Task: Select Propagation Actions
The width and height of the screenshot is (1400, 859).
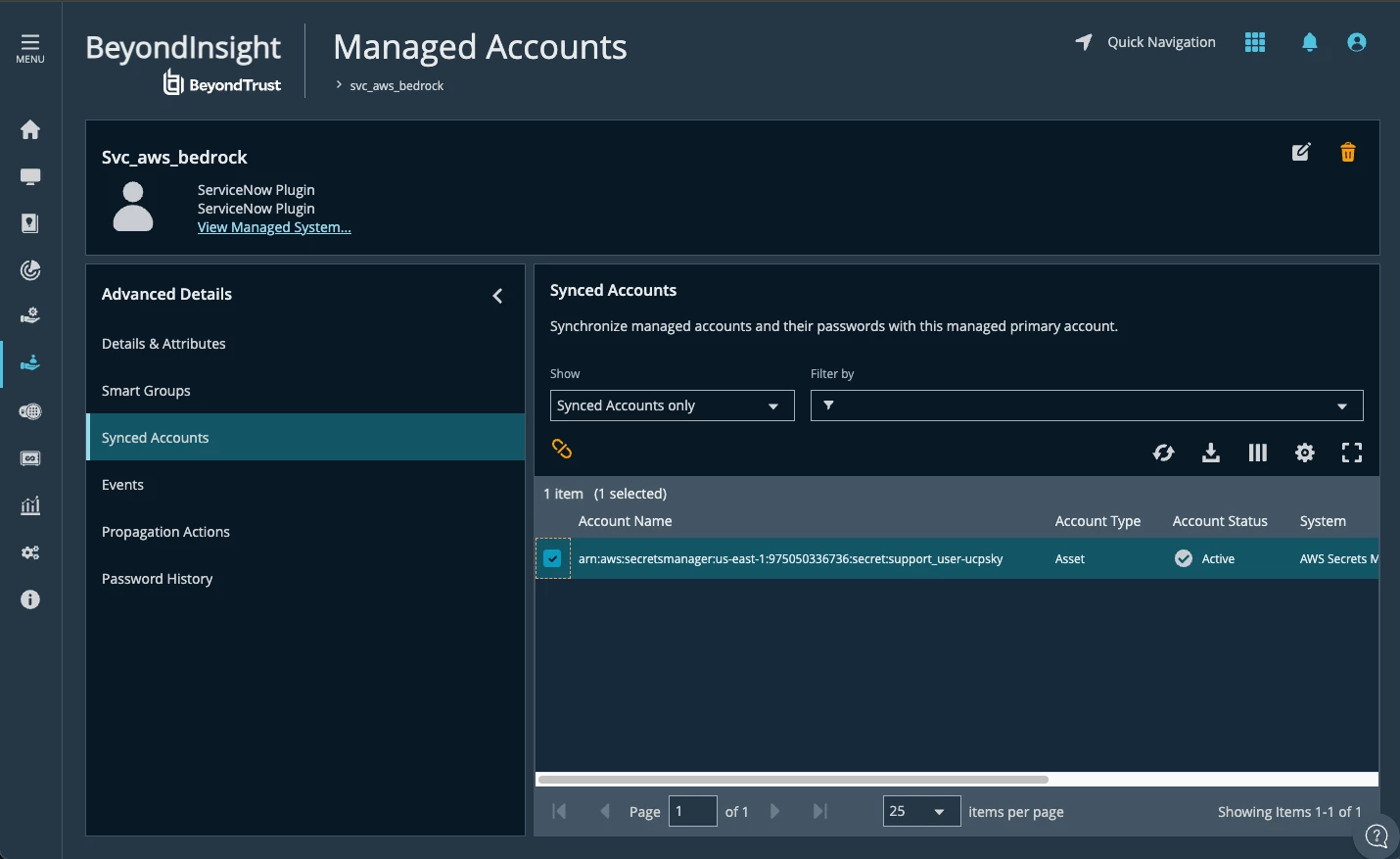Action: [305, 532]
